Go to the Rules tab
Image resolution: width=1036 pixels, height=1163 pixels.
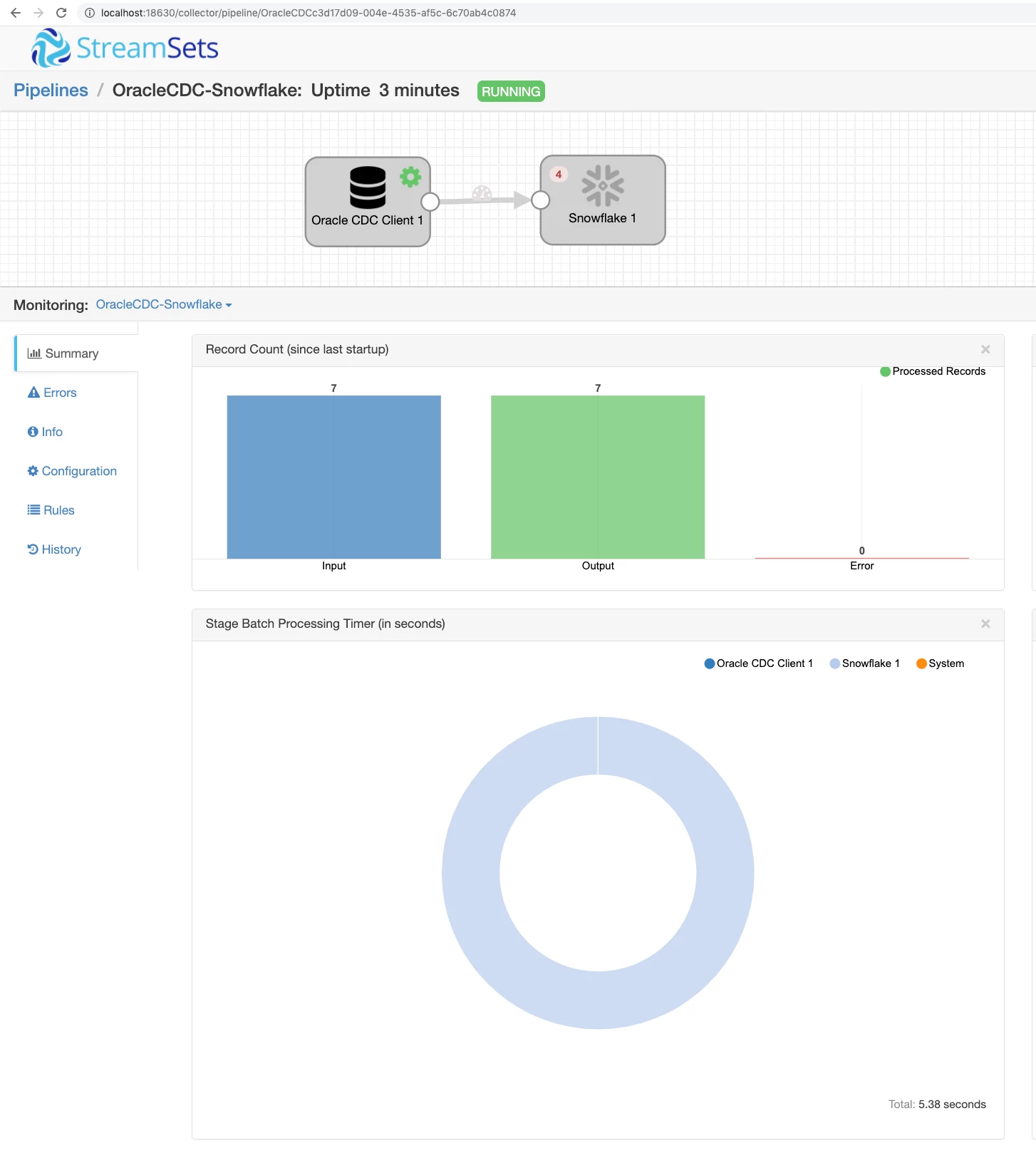tap(51, 510)
